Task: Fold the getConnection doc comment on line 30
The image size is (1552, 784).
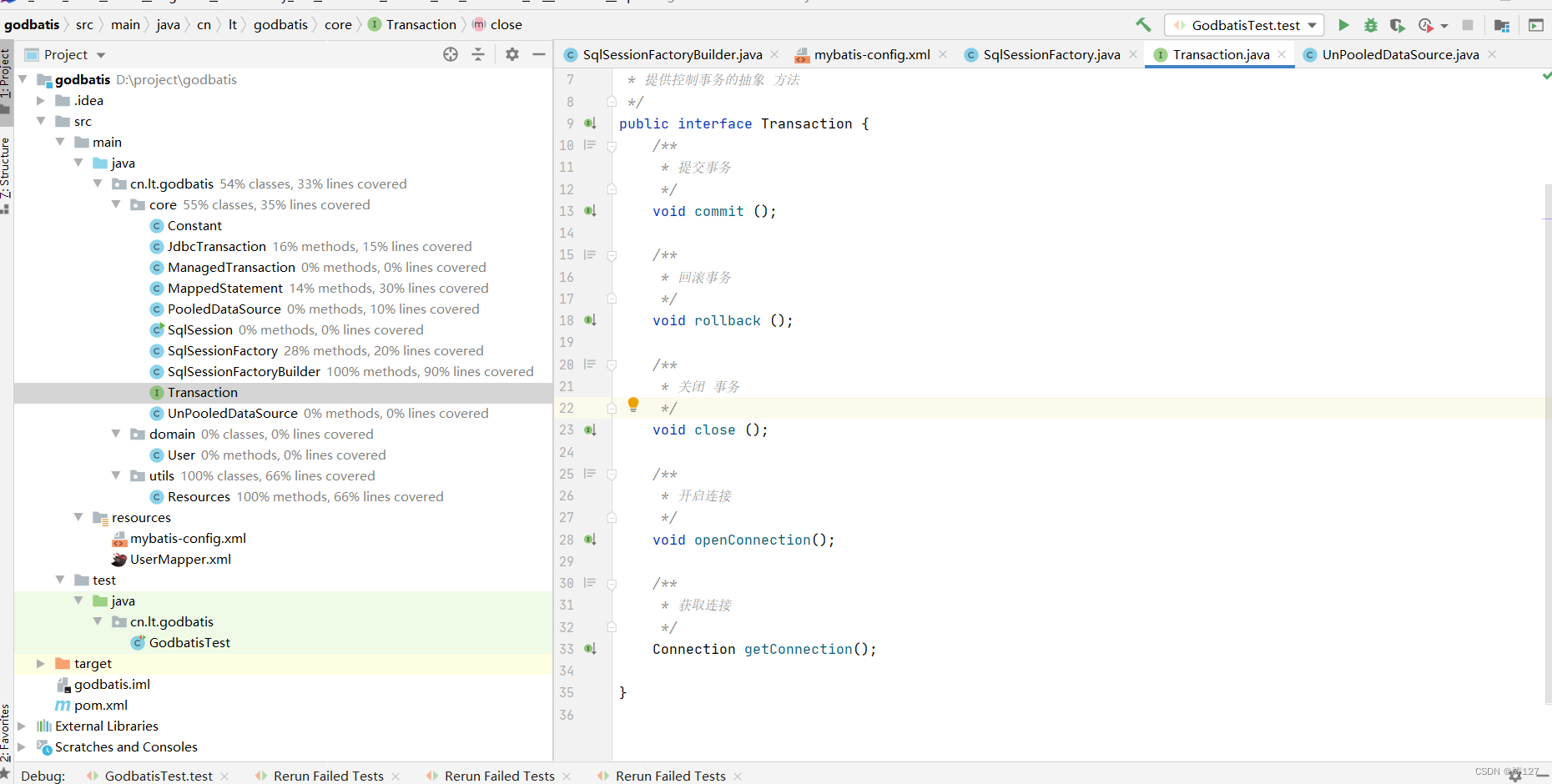Action: (x=612, y=584)
